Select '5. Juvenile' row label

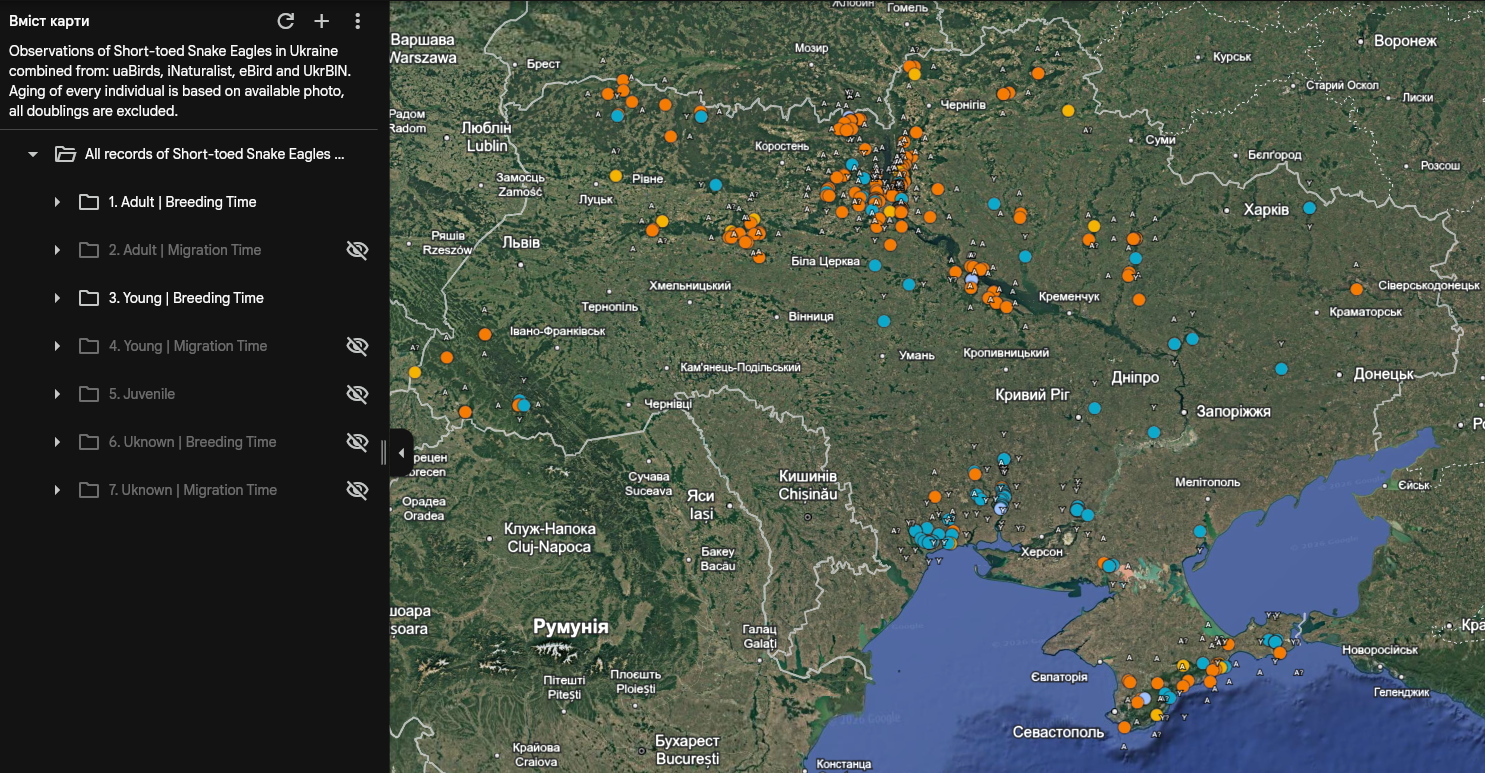tap(142, 394)
